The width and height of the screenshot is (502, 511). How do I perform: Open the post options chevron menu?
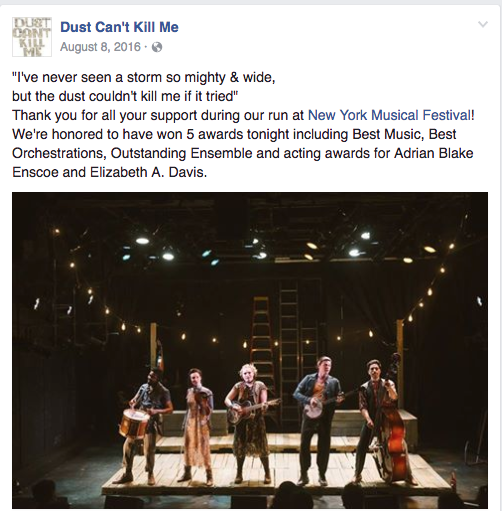(x=483, y=24)
